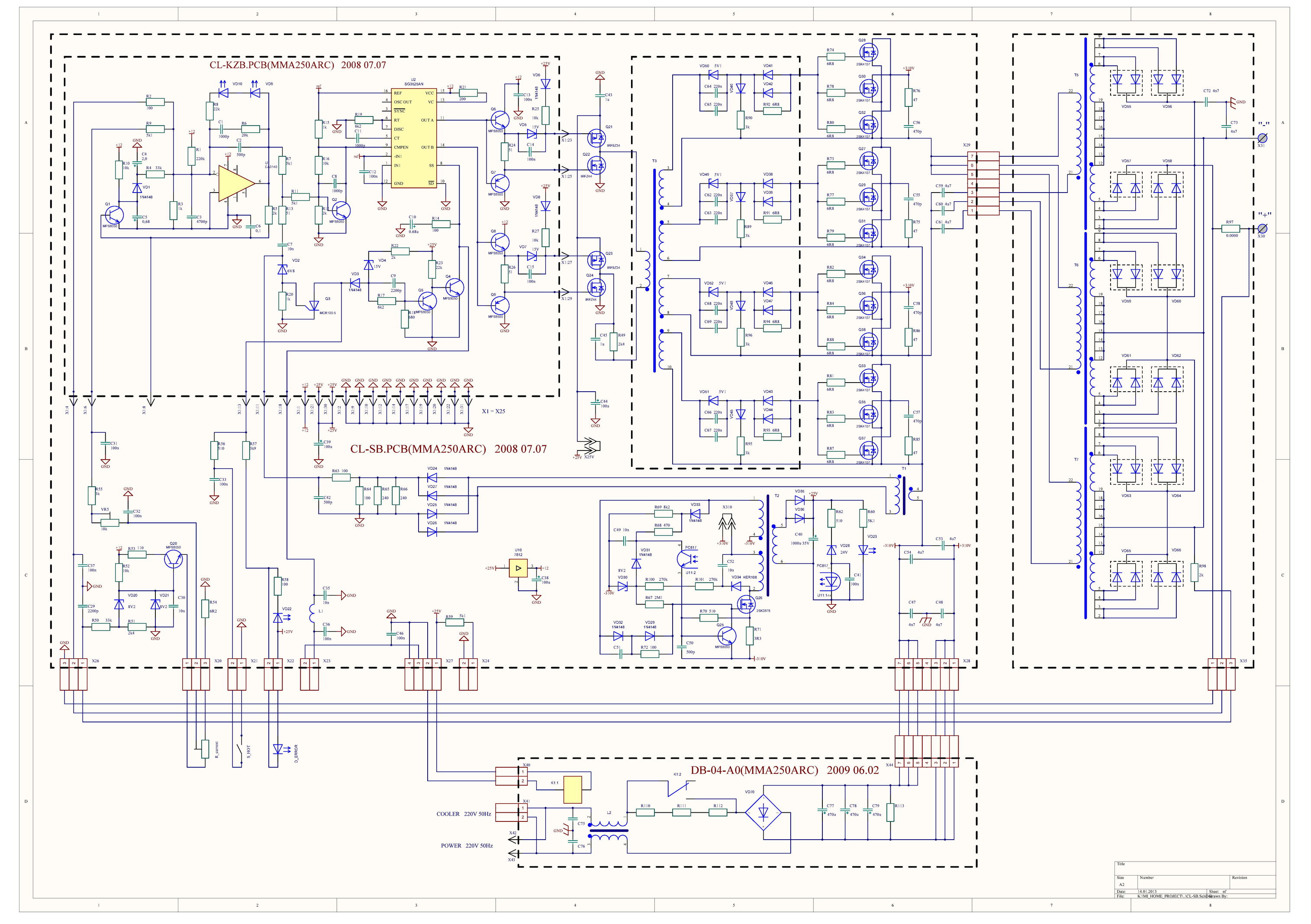Click the X31 negative output terminal
The height and width of the screenshot is (924, 1311).
click(x=1263, y=138)
